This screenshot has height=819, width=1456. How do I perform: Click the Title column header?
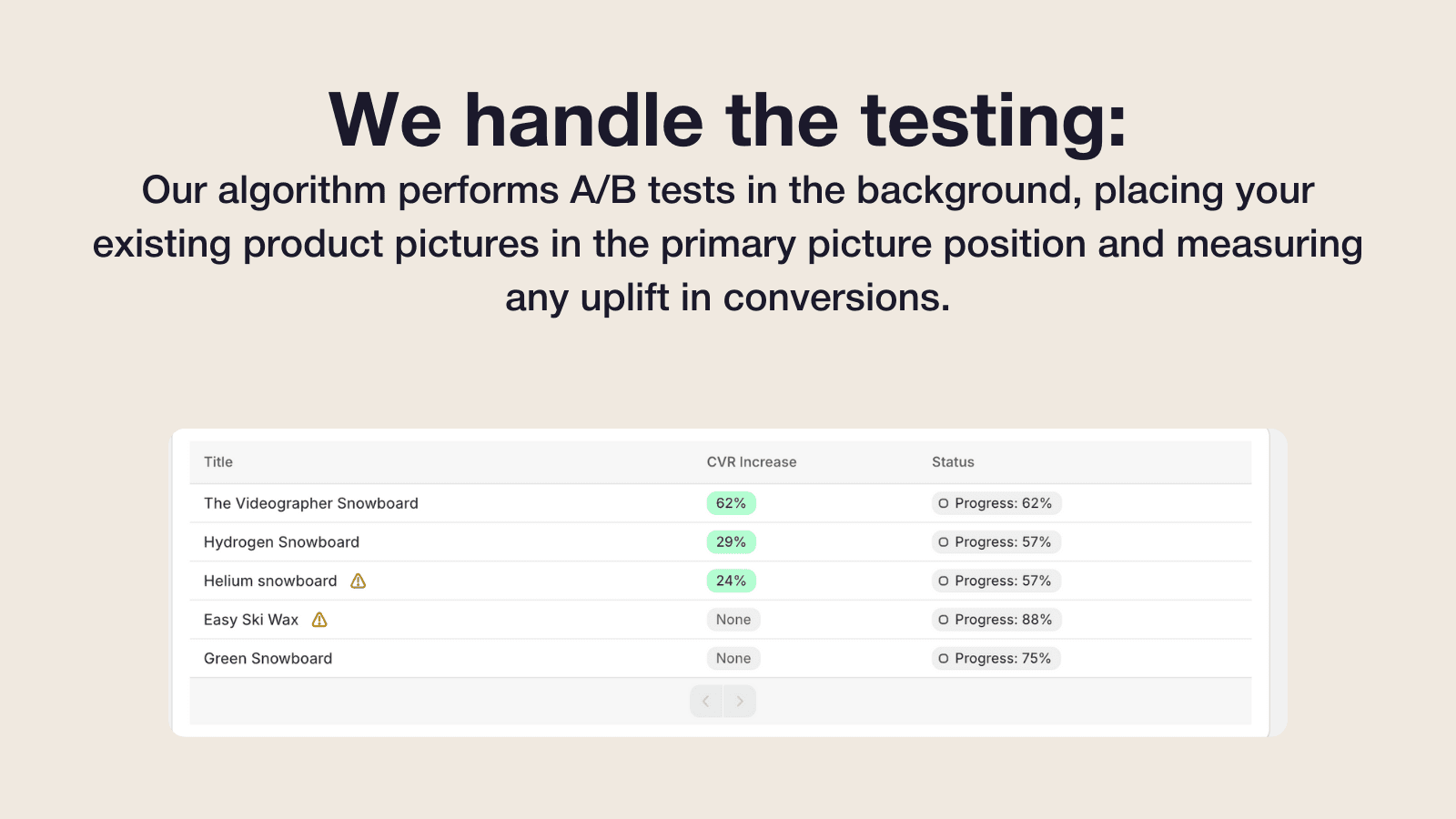click(x=218, y=462)
